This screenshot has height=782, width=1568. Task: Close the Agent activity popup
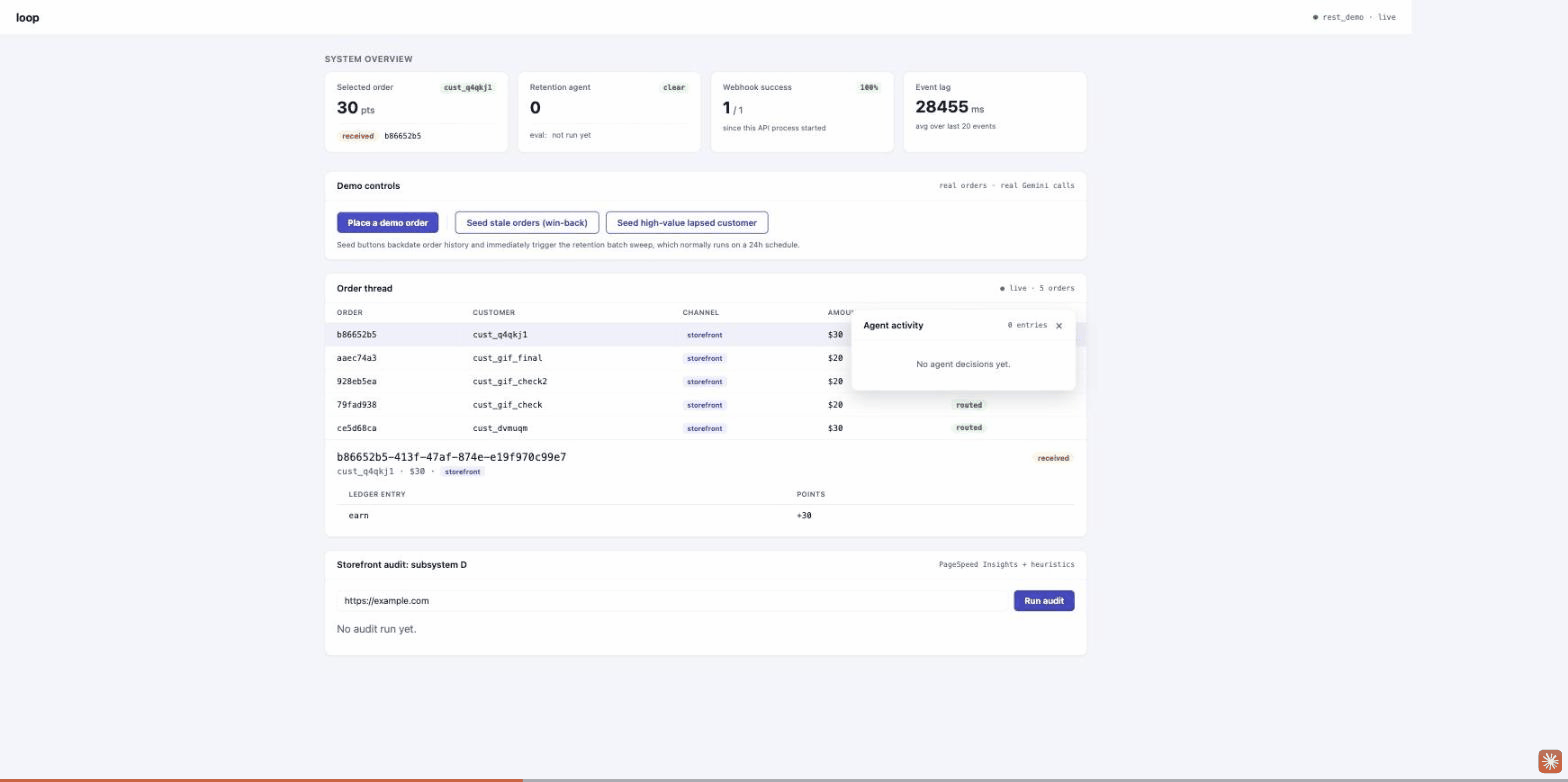point(1059,326)
